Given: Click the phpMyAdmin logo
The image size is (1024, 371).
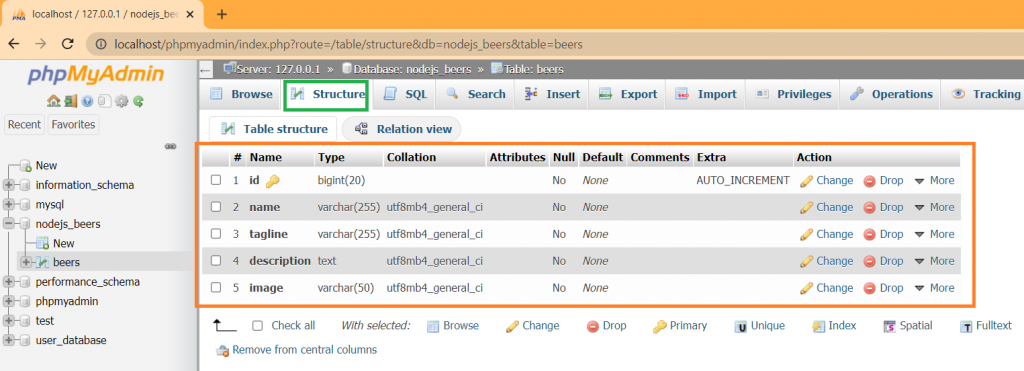Looking at the screenshot, I should point(95,76).
